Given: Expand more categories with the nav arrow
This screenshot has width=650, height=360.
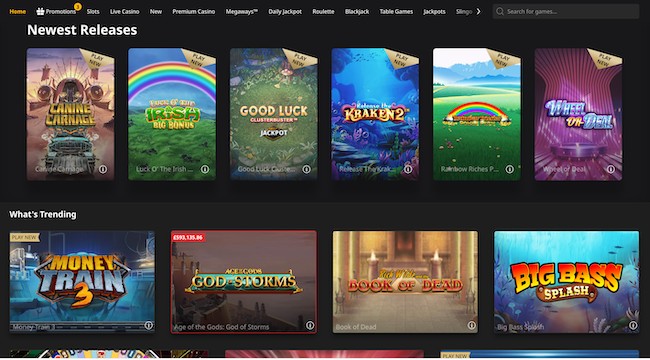Looking at the screenshot, I should pos(478,12).
